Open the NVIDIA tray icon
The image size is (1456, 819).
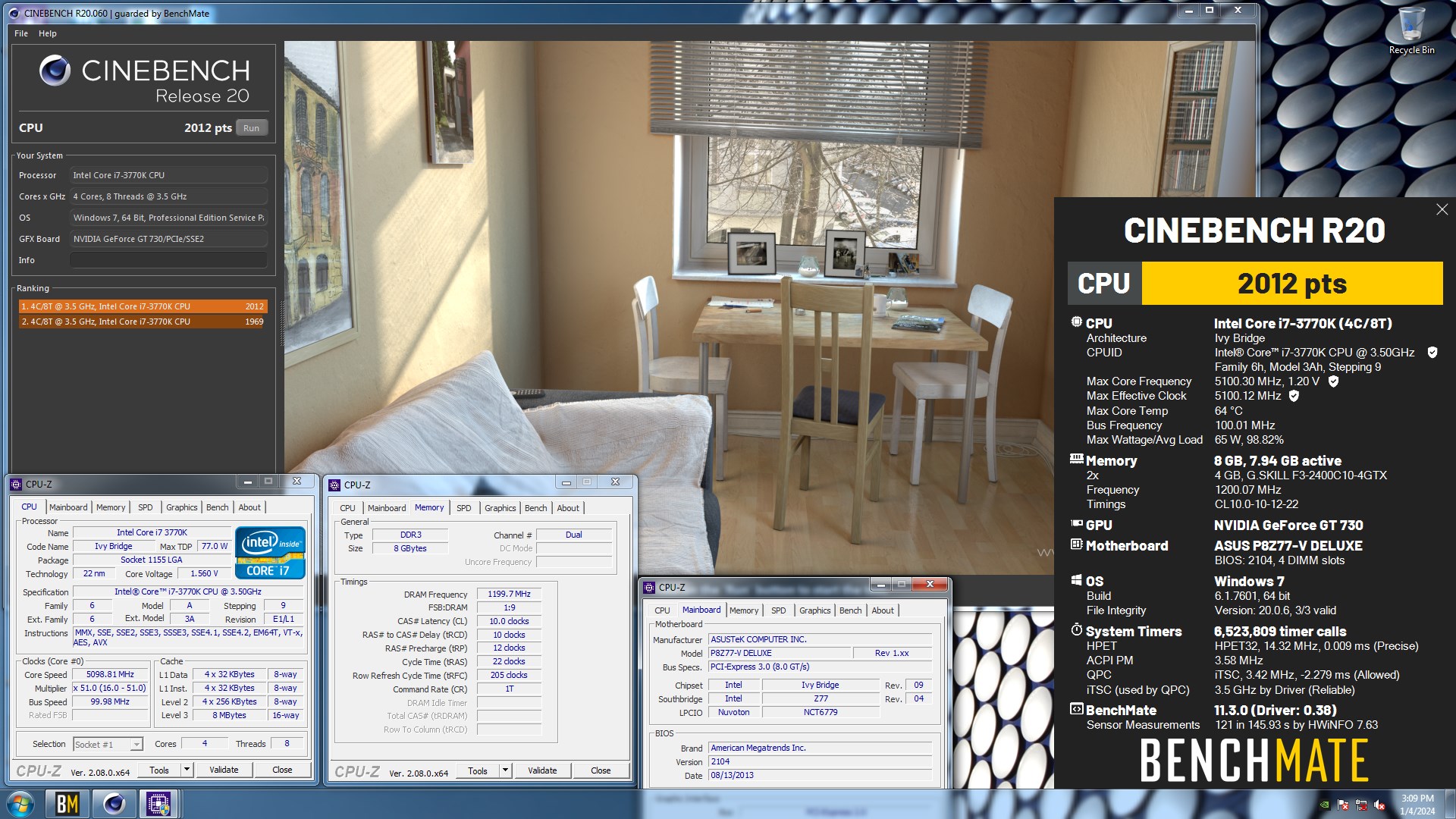coord(1324,805)
